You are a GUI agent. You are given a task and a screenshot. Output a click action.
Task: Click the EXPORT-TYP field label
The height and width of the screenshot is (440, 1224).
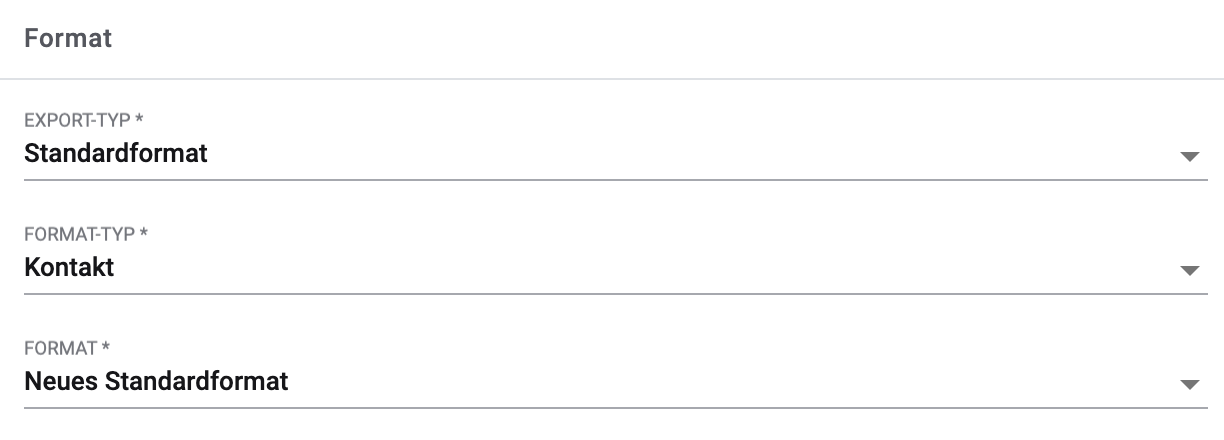click(x=78, y=120)
